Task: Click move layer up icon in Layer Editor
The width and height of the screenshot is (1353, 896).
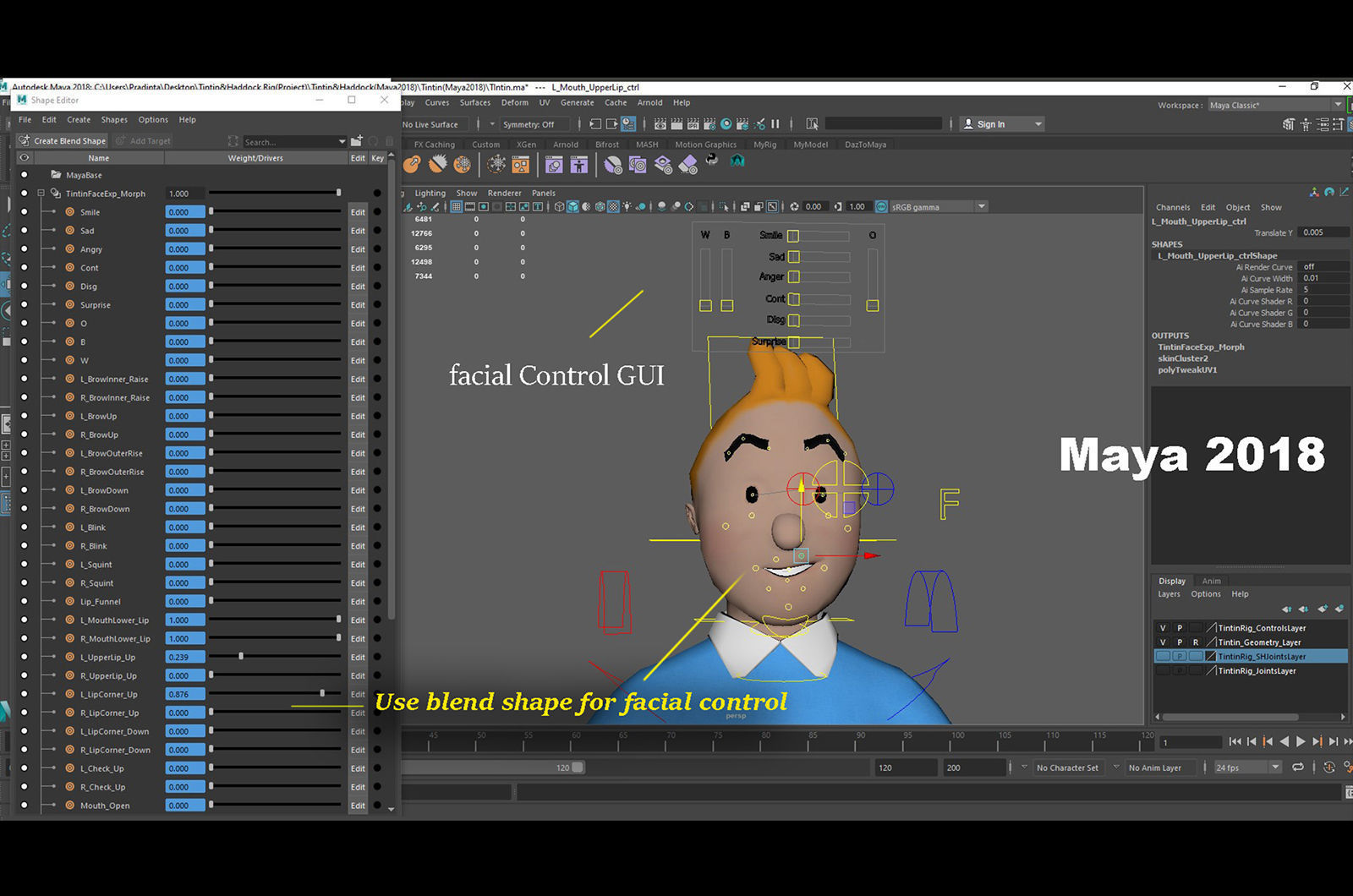Action: click(x=1287, y=609)
